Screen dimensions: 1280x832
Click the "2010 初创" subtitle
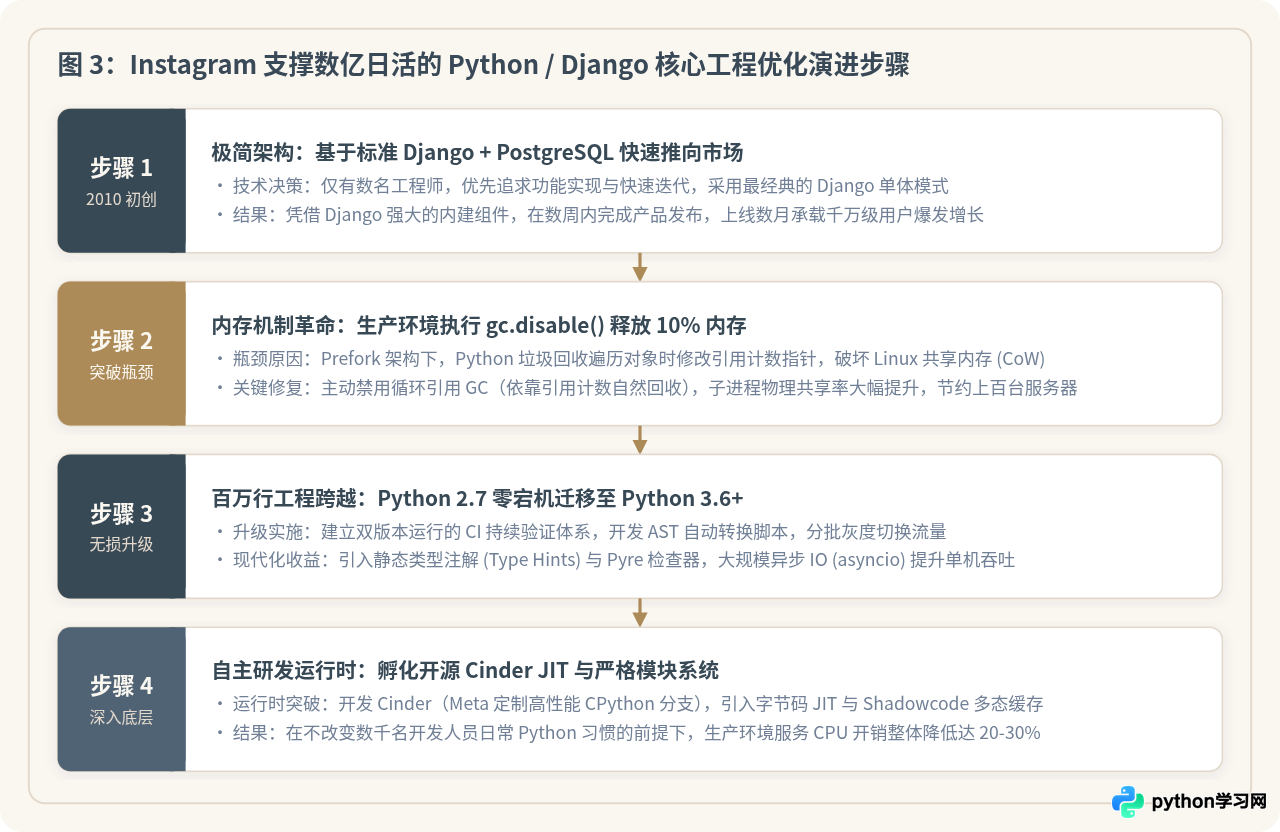tap(121, 199)
